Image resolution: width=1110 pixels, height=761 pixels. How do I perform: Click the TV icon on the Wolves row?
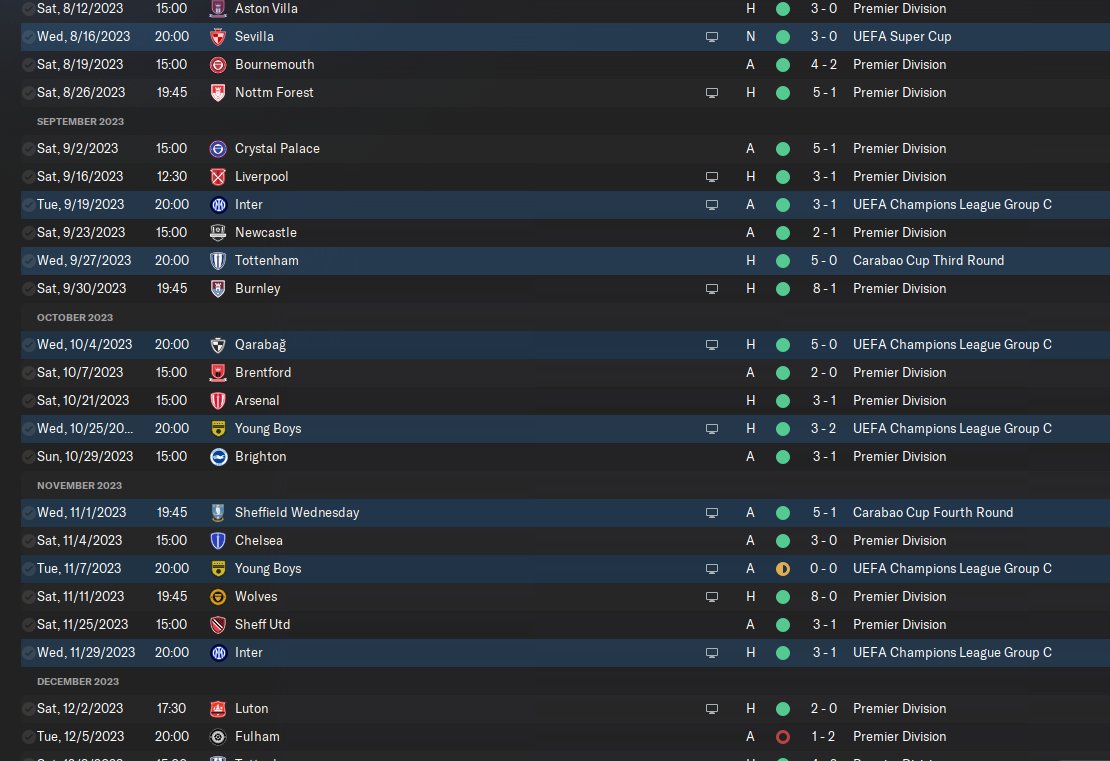[x=712, y=596]
